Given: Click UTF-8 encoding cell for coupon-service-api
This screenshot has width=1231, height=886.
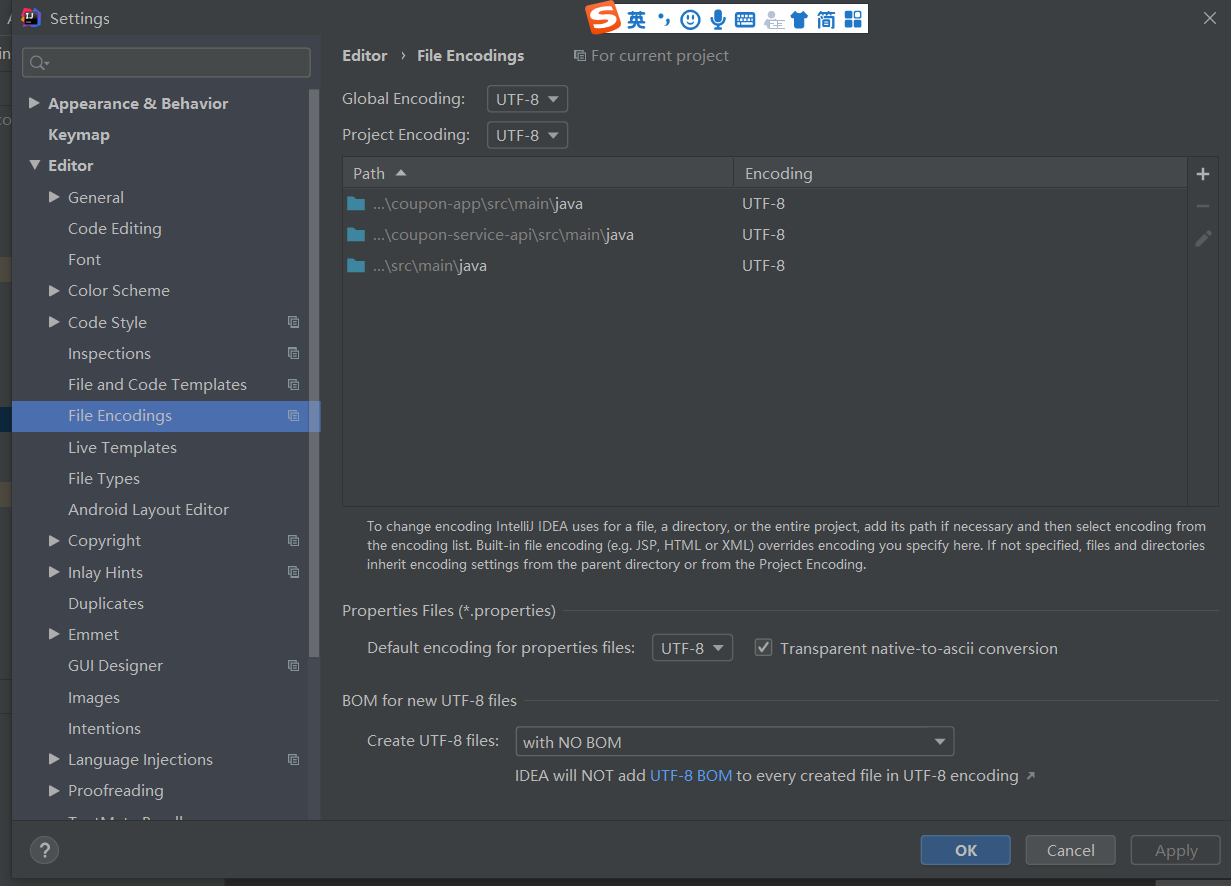Looking at the screenshot, I should pos(763,234).
